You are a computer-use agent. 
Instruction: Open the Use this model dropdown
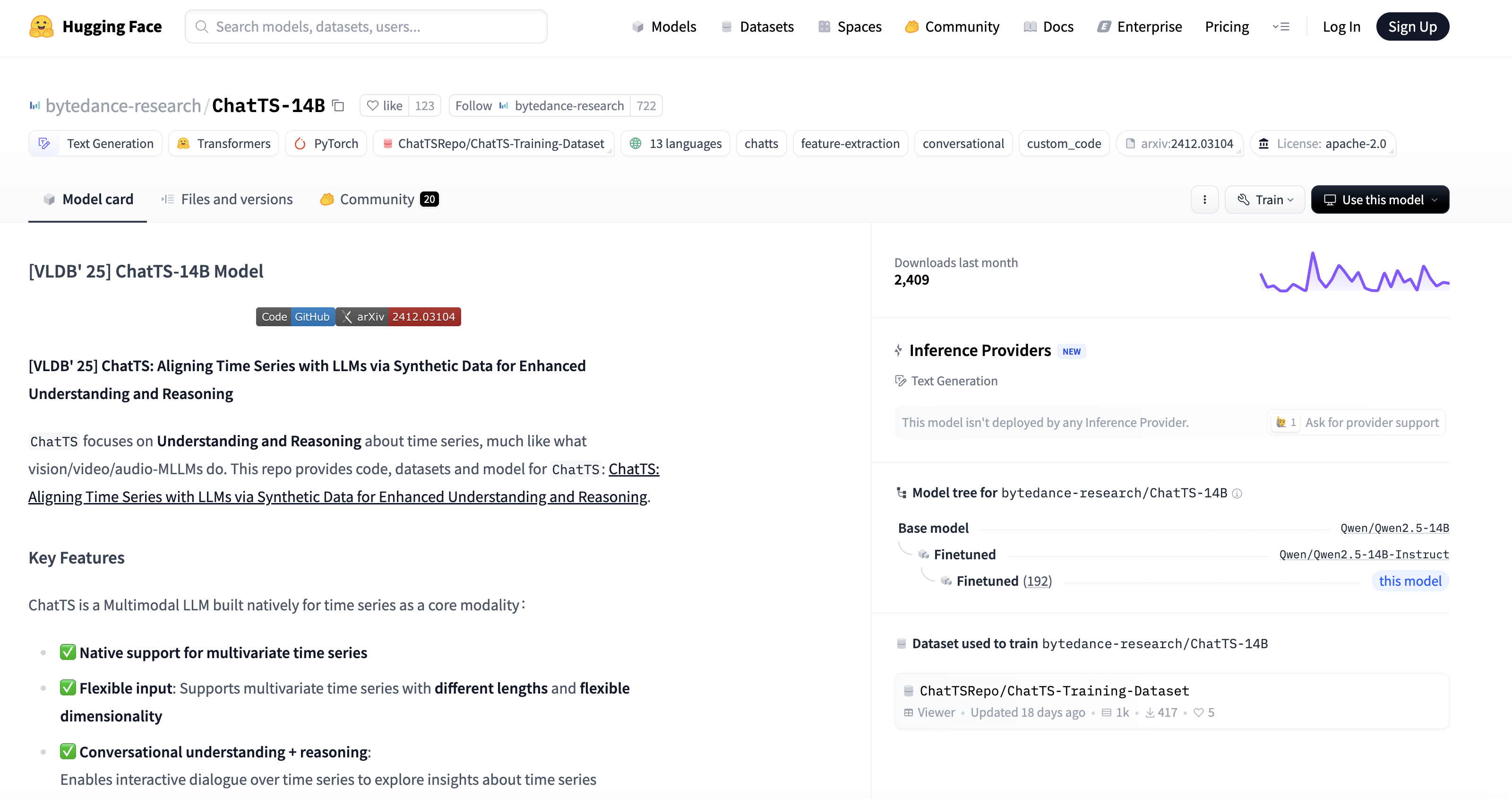1379,200
